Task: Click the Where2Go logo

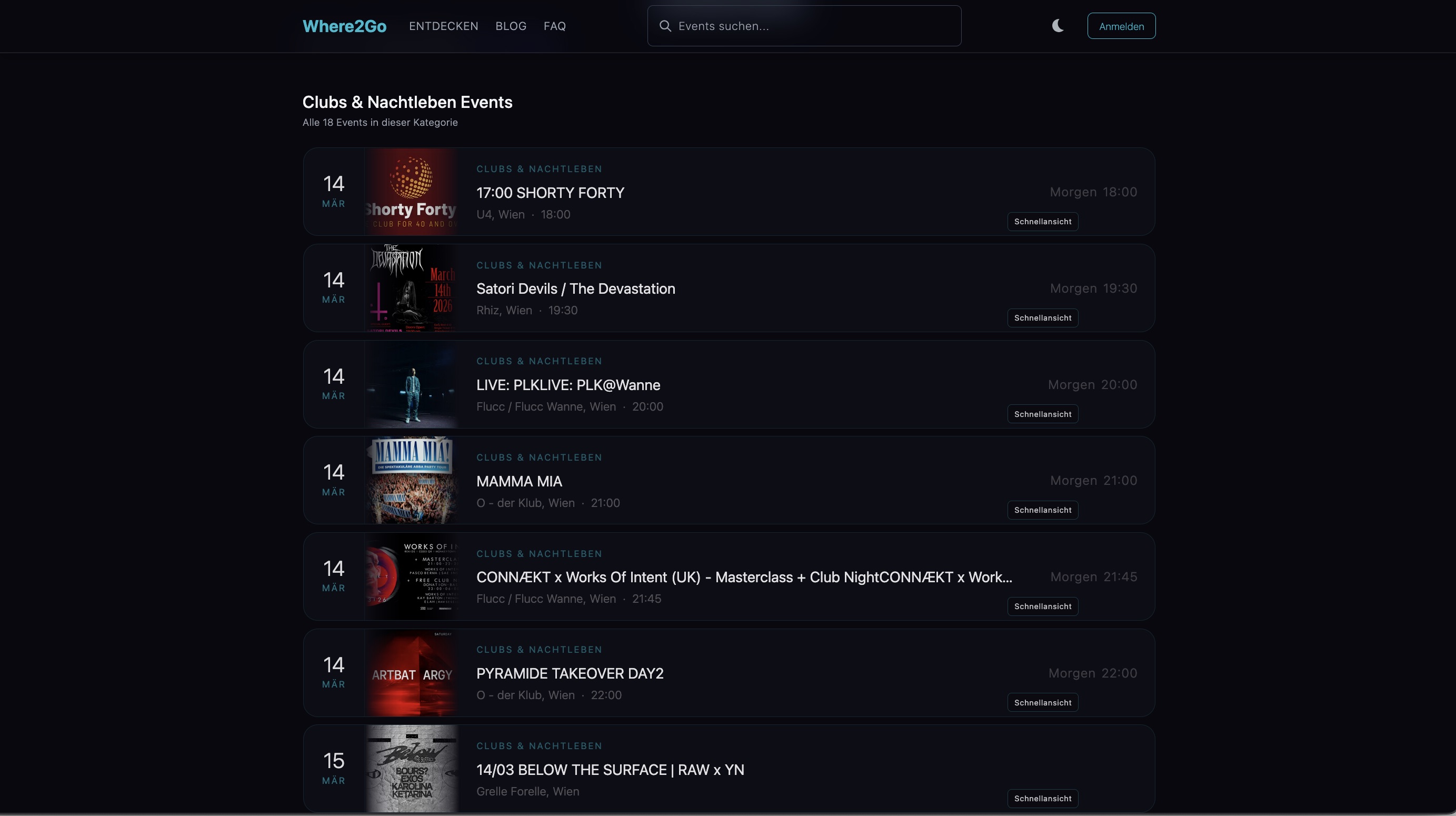Action: [344, 26]
